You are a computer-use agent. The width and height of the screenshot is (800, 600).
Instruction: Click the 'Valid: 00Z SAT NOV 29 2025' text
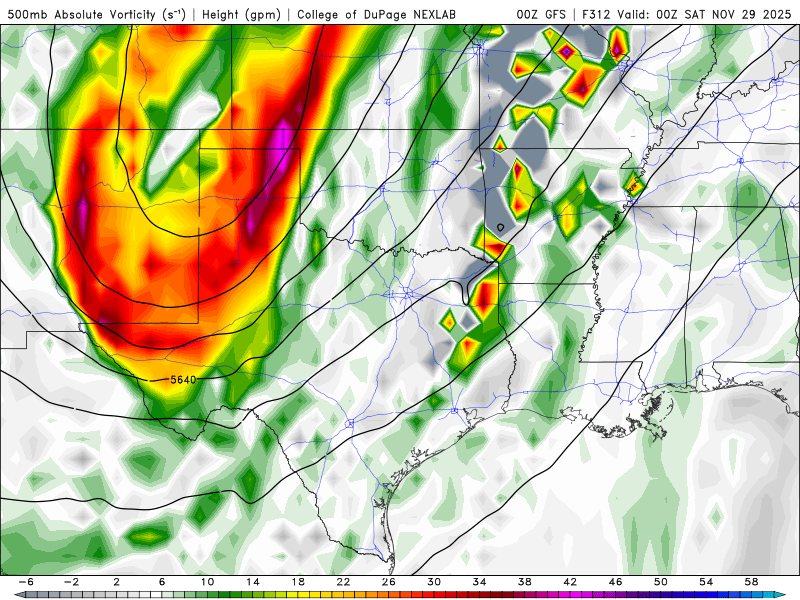[704, 15]
